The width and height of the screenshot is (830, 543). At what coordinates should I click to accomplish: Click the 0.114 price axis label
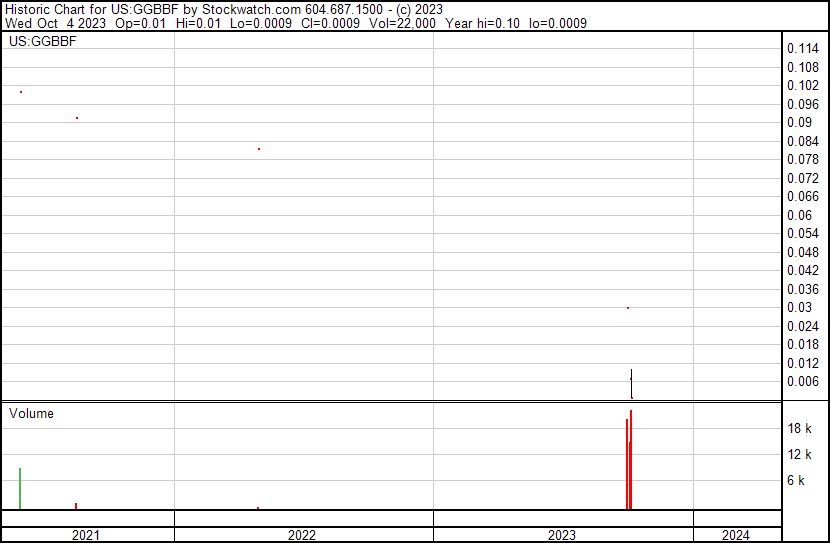(x=803, y=49)
